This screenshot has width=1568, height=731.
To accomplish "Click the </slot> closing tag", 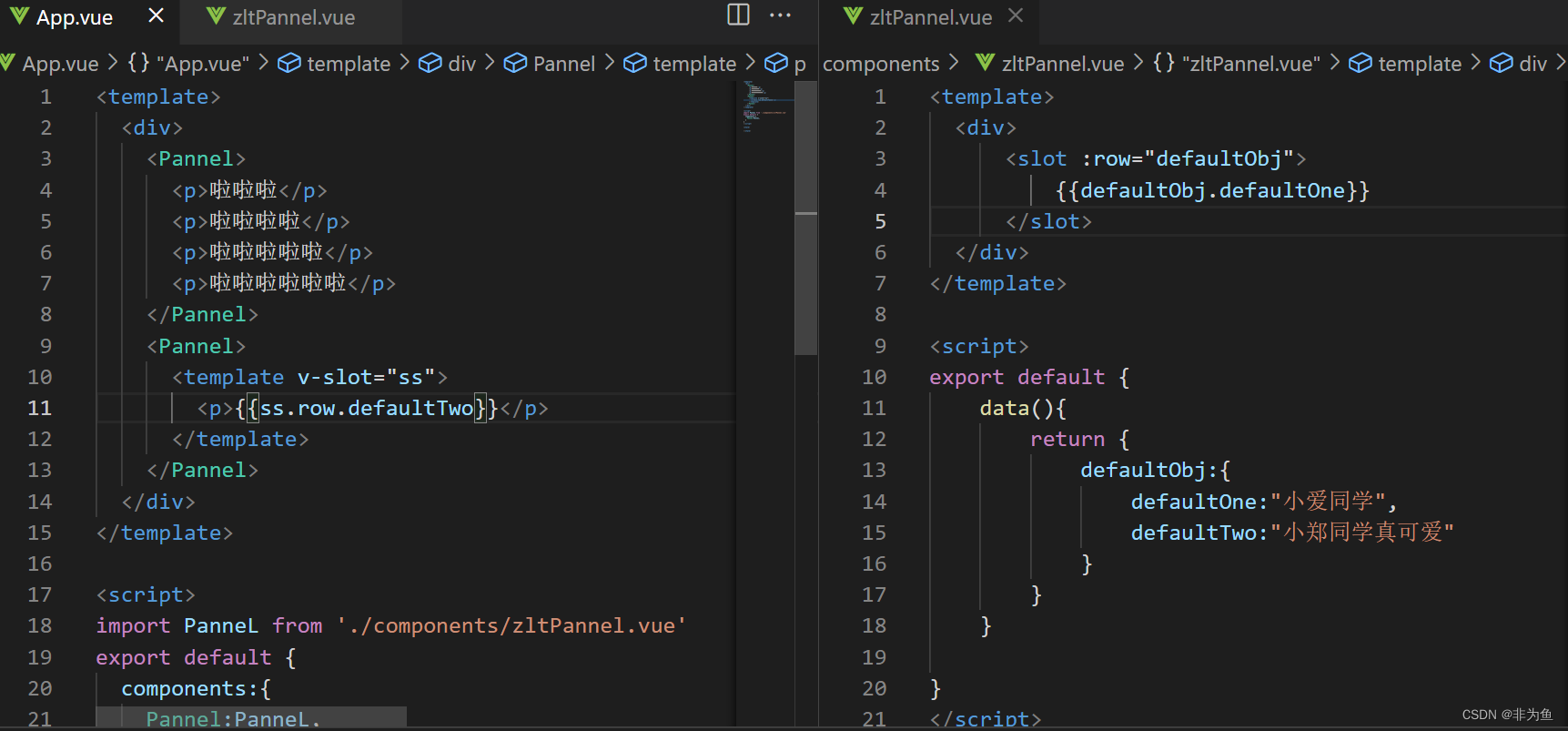I will pyautogui.click(x=1048, y=221).
